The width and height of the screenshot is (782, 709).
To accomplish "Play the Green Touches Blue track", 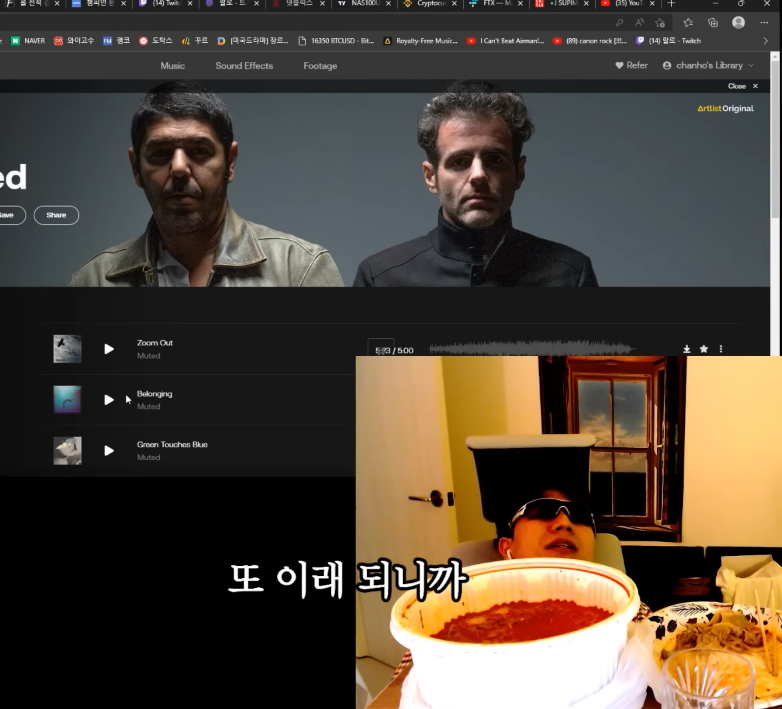I will point(109,451).
